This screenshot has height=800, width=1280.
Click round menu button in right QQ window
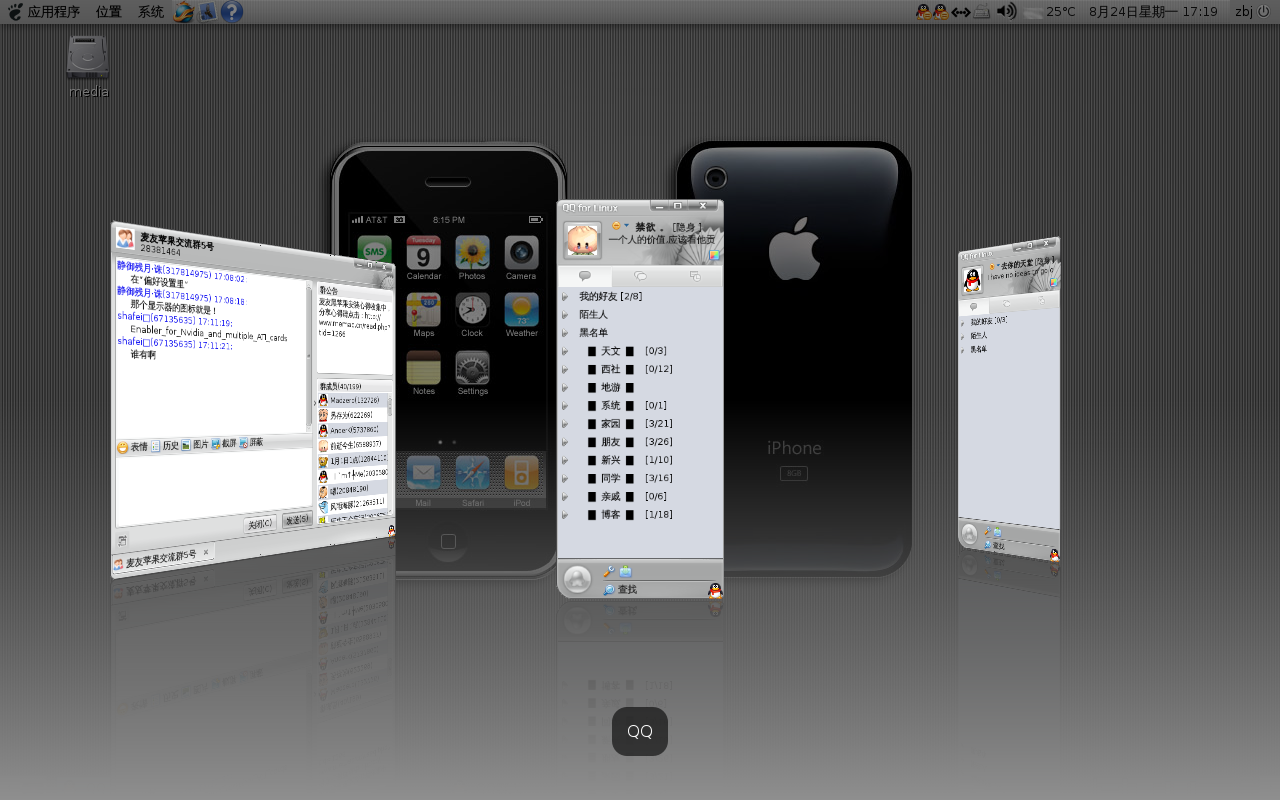(x=969, y=534)
